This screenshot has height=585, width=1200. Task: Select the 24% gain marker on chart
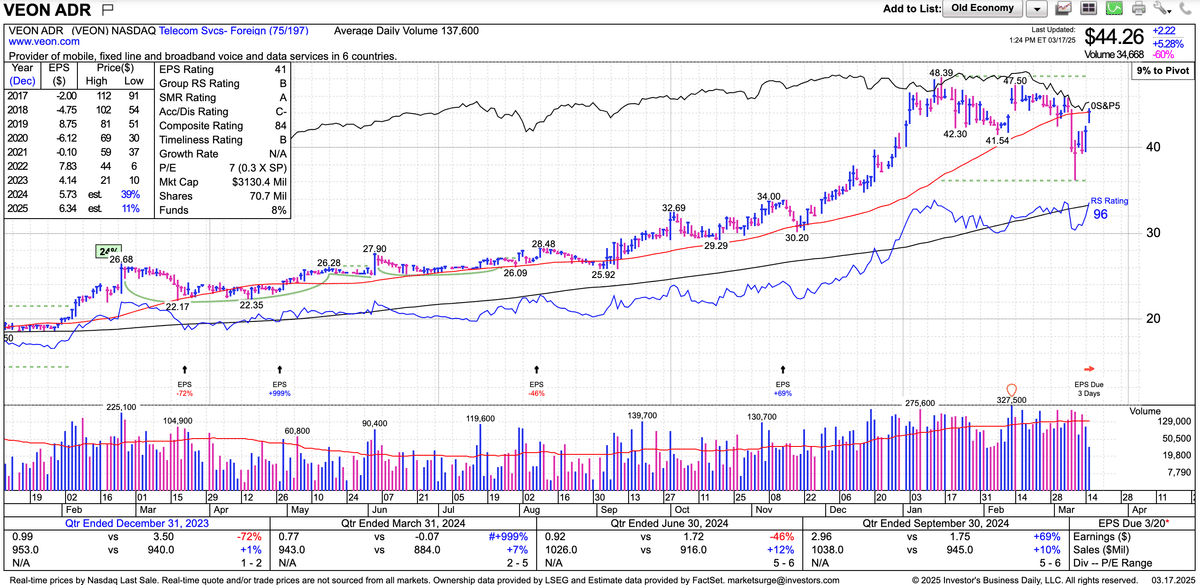click(108, 250)
